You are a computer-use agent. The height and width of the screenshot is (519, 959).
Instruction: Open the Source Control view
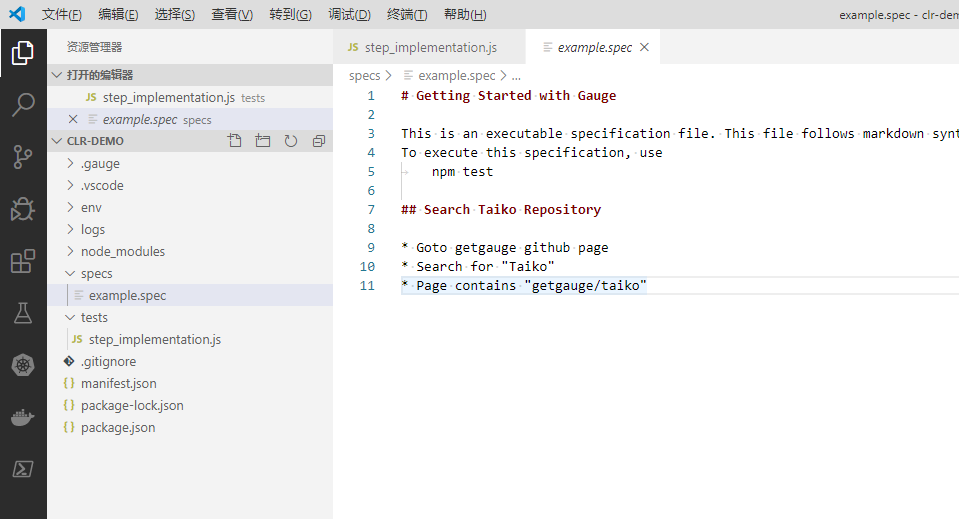pyautogui.click(x=22, y=157)
